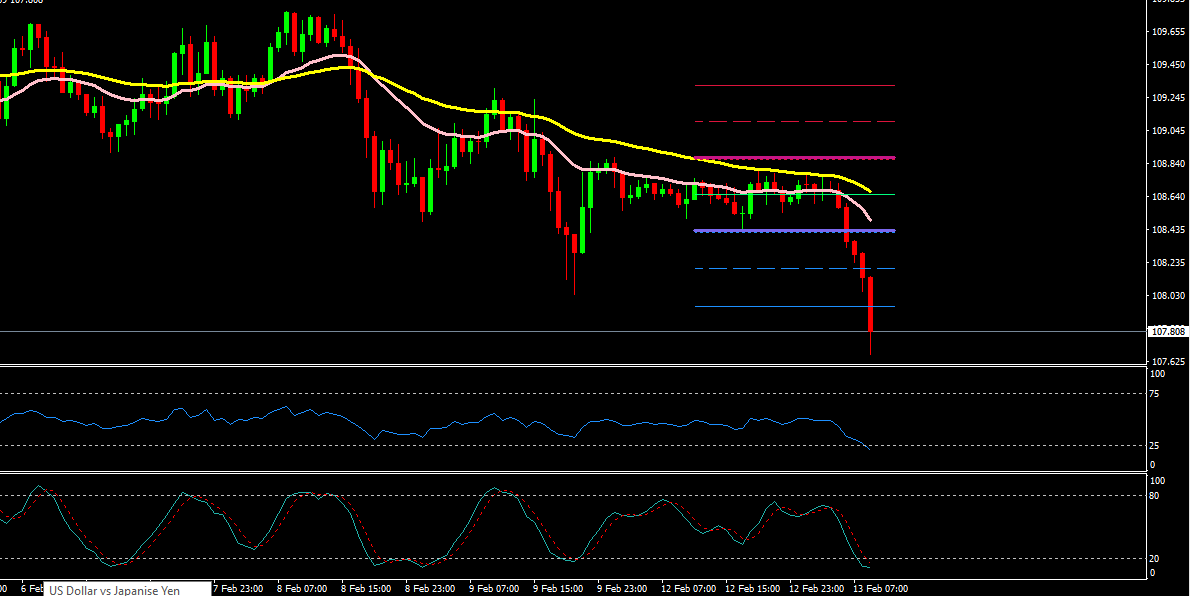The image size is (1191, 596).
Task: Click the 109.655 price axis label
Action: point(1169,32)
